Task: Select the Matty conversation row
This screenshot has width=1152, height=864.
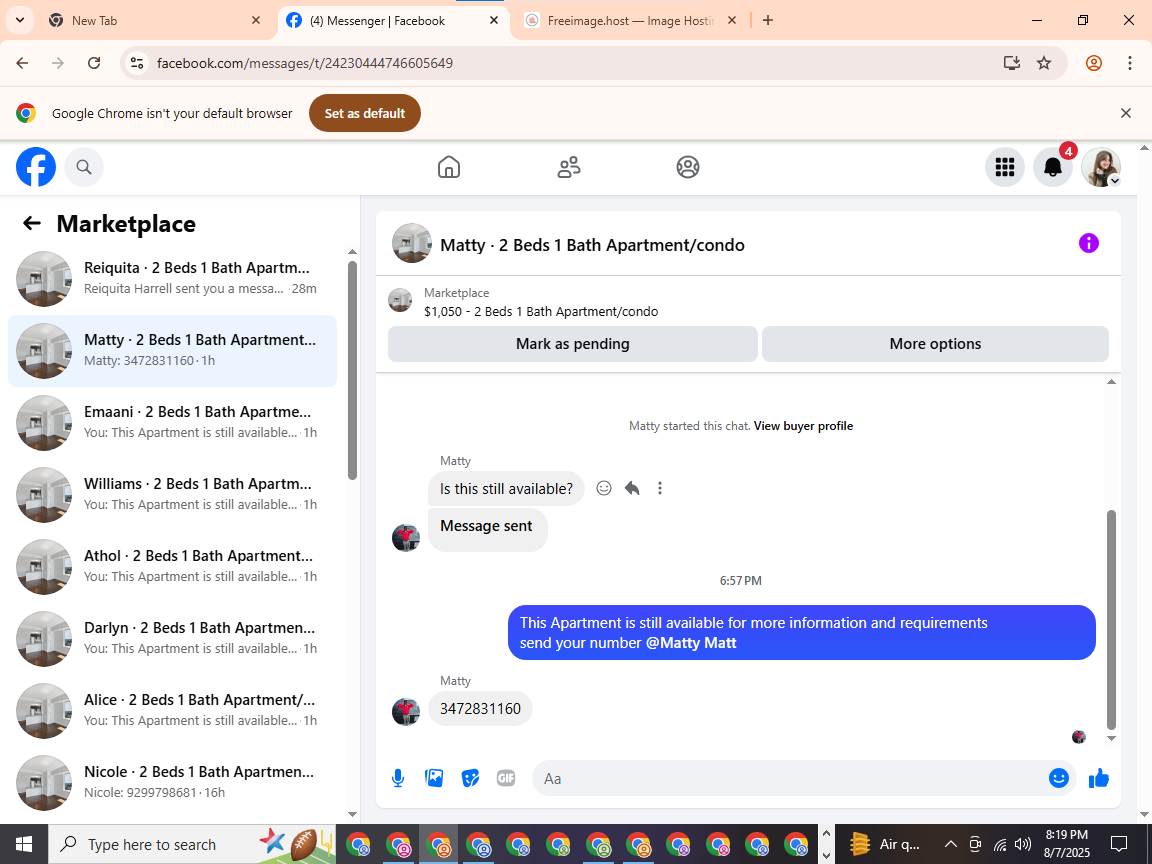Action: coord(173,350)
